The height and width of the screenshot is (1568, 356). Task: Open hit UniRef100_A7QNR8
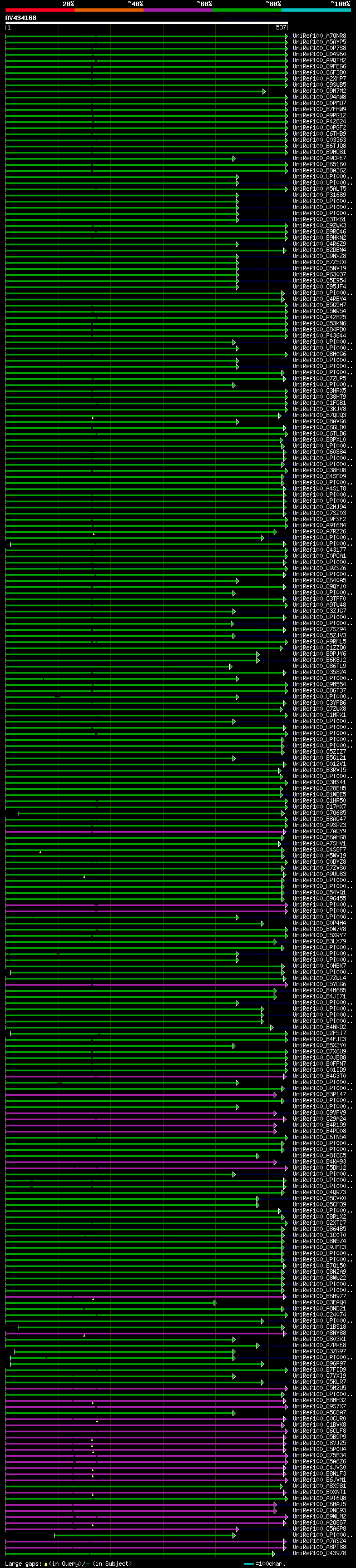tap(319, 36)
